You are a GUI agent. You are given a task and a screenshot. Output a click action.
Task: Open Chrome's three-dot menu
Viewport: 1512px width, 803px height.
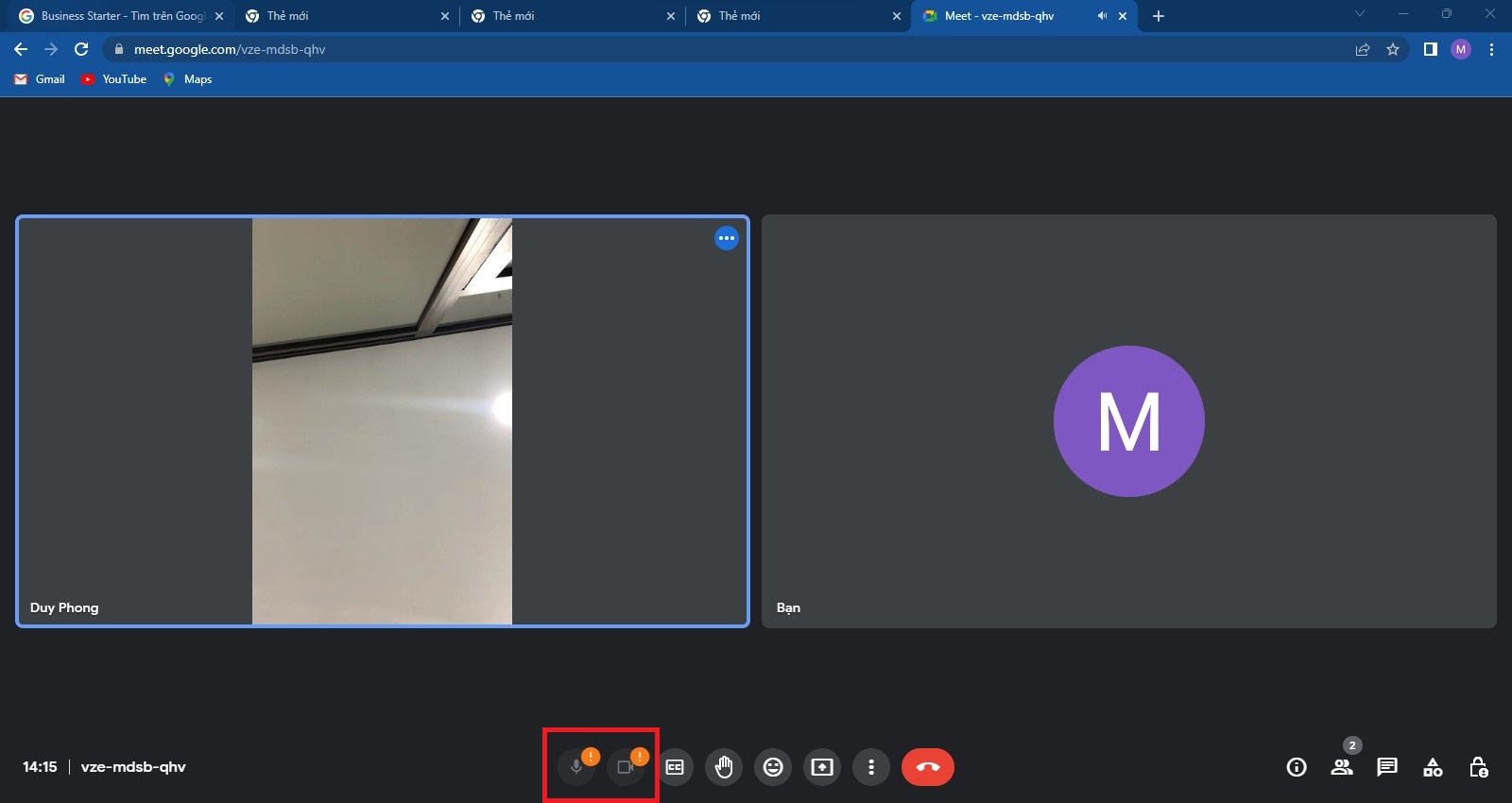(1491, 49)
